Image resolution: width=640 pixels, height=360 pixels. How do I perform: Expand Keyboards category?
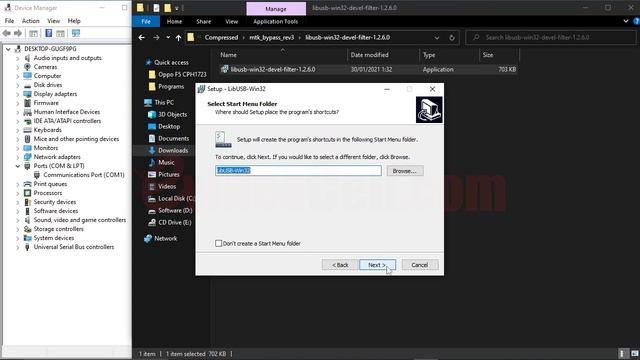(18, 130)
